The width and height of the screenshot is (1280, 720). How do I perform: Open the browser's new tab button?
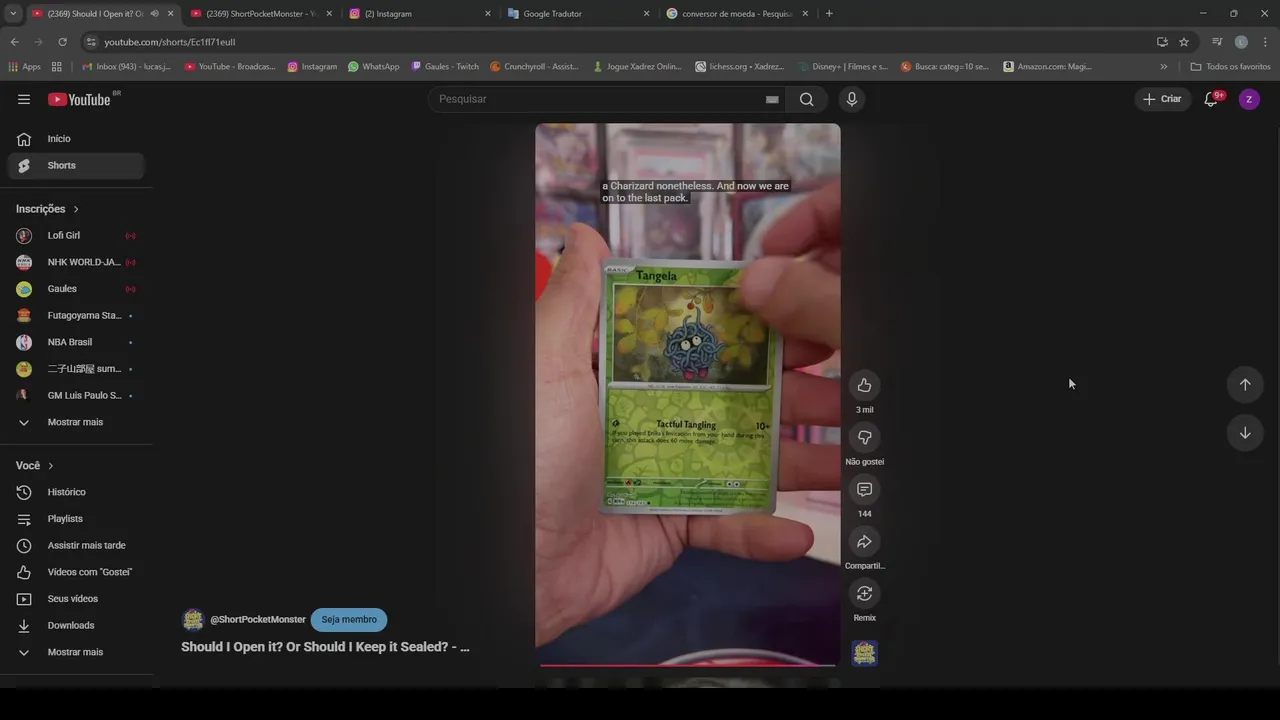pos(829,14)
